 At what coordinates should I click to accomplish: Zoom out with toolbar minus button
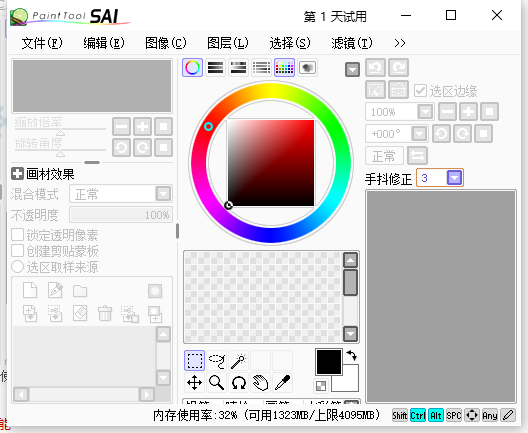click(x=448, y=112)
